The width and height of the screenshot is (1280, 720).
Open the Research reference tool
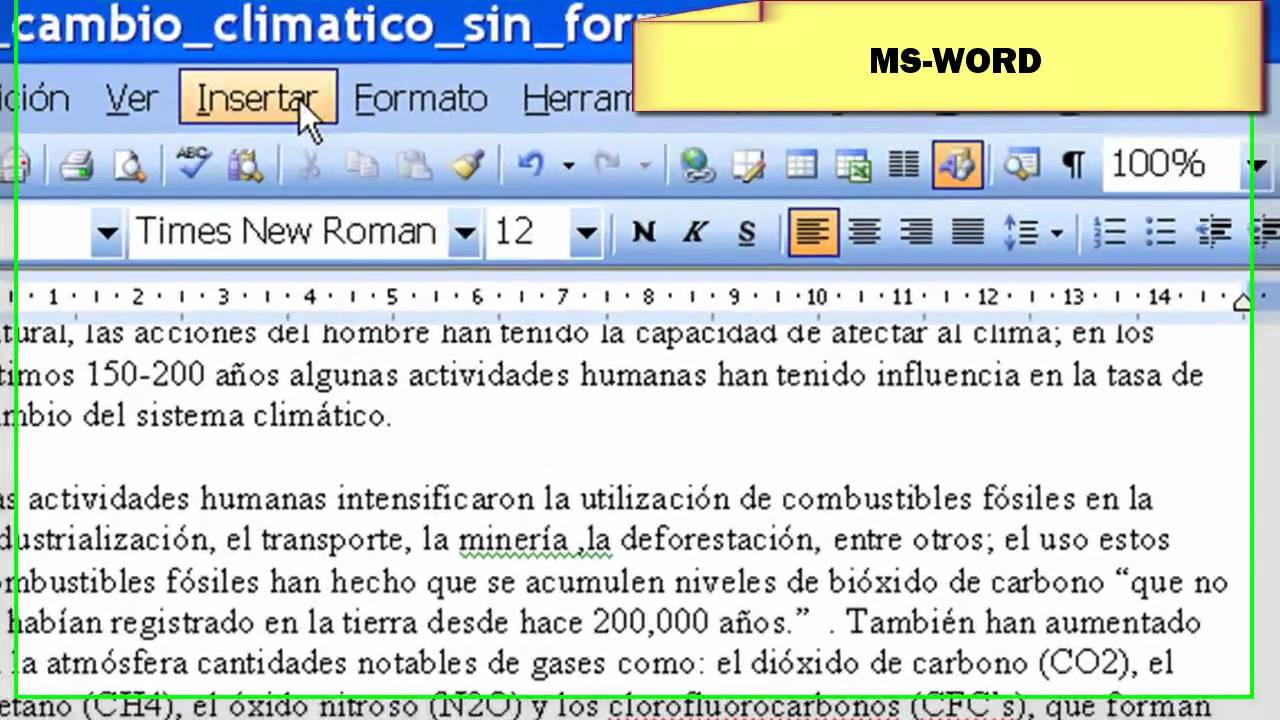pos(246,164)
